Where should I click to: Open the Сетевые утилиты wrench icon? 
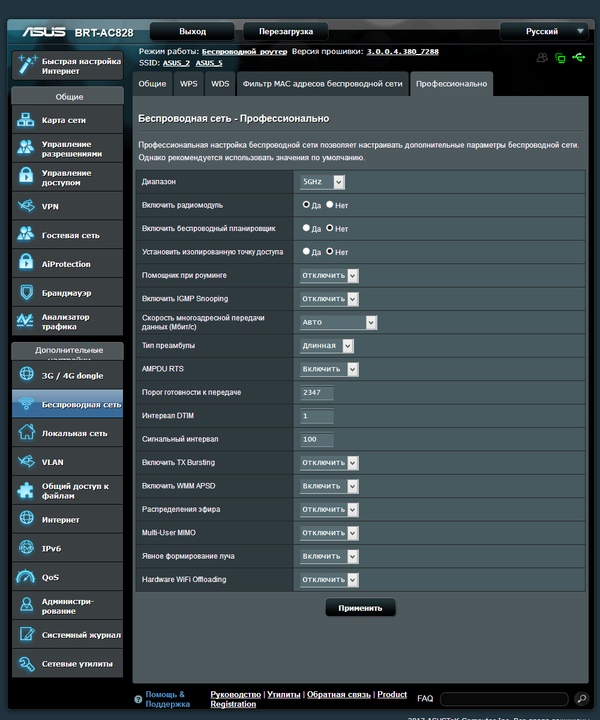(26, 663)
